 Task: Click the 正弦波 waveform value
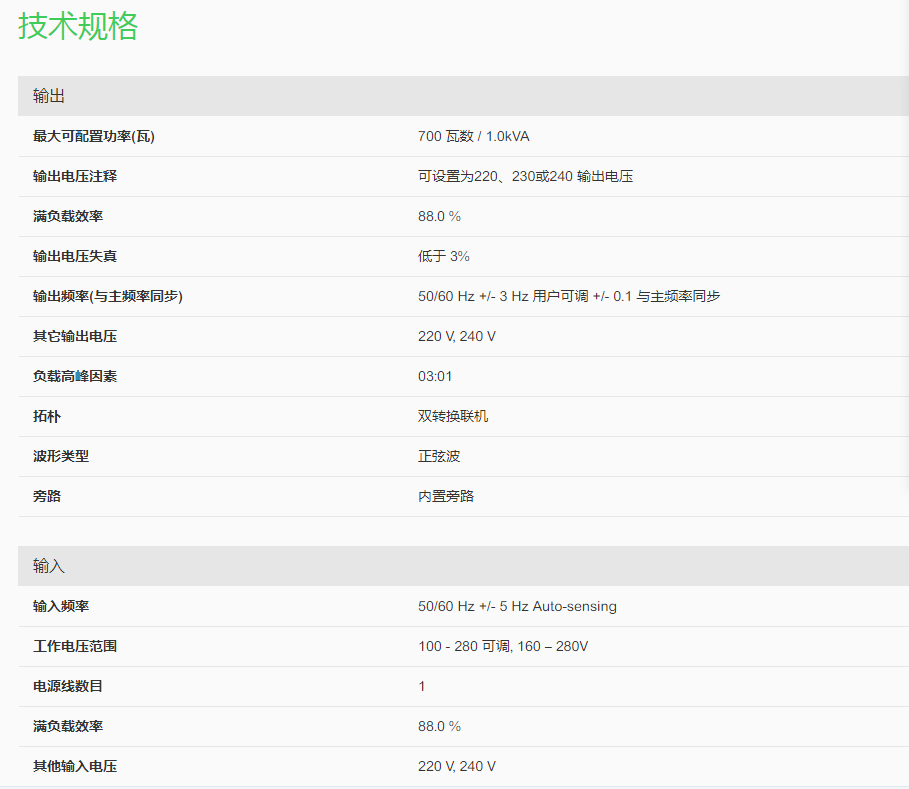click(x=439, y=456)
